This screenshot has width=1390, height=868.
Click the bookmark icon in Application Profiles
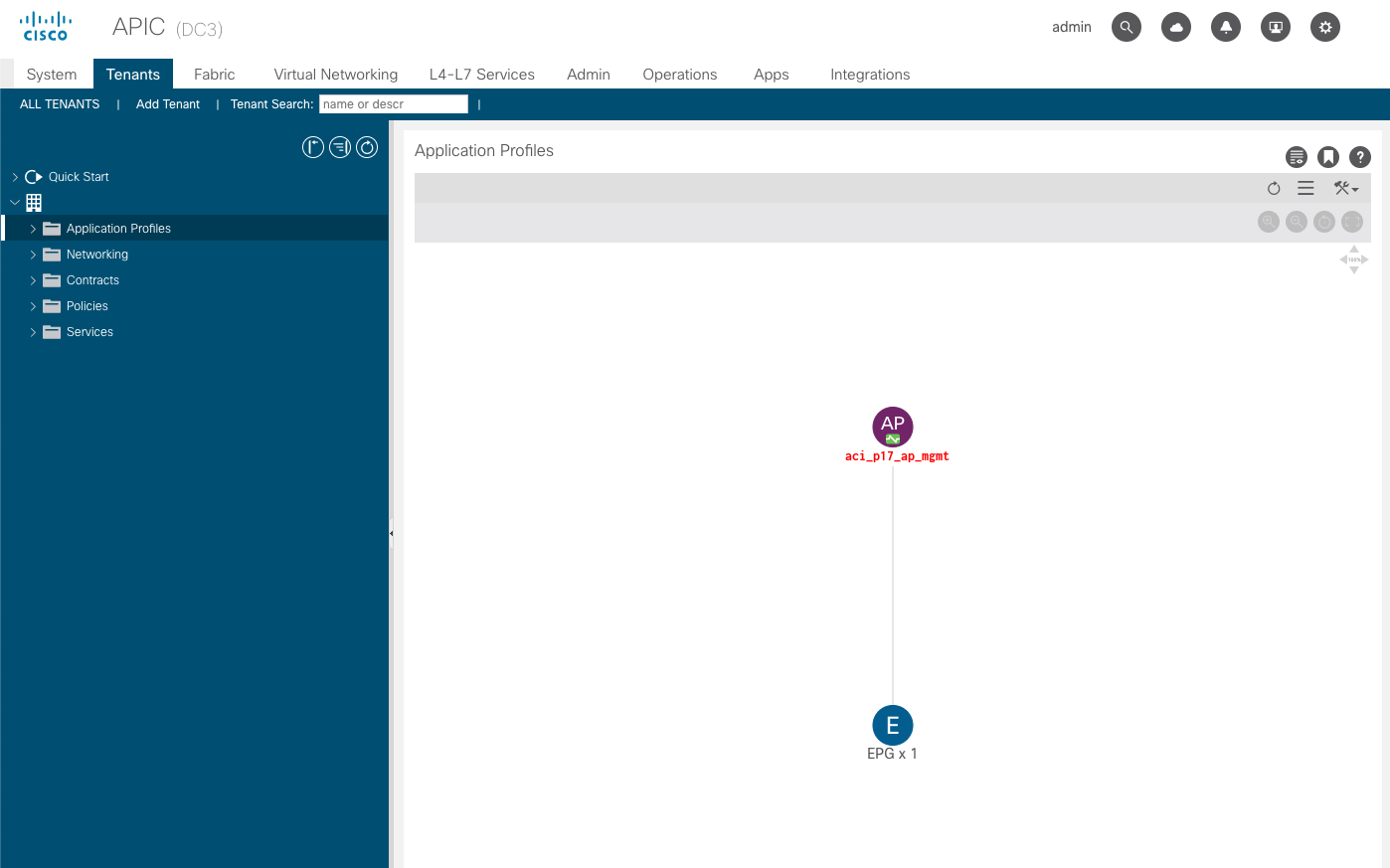tap(1328, 157)
